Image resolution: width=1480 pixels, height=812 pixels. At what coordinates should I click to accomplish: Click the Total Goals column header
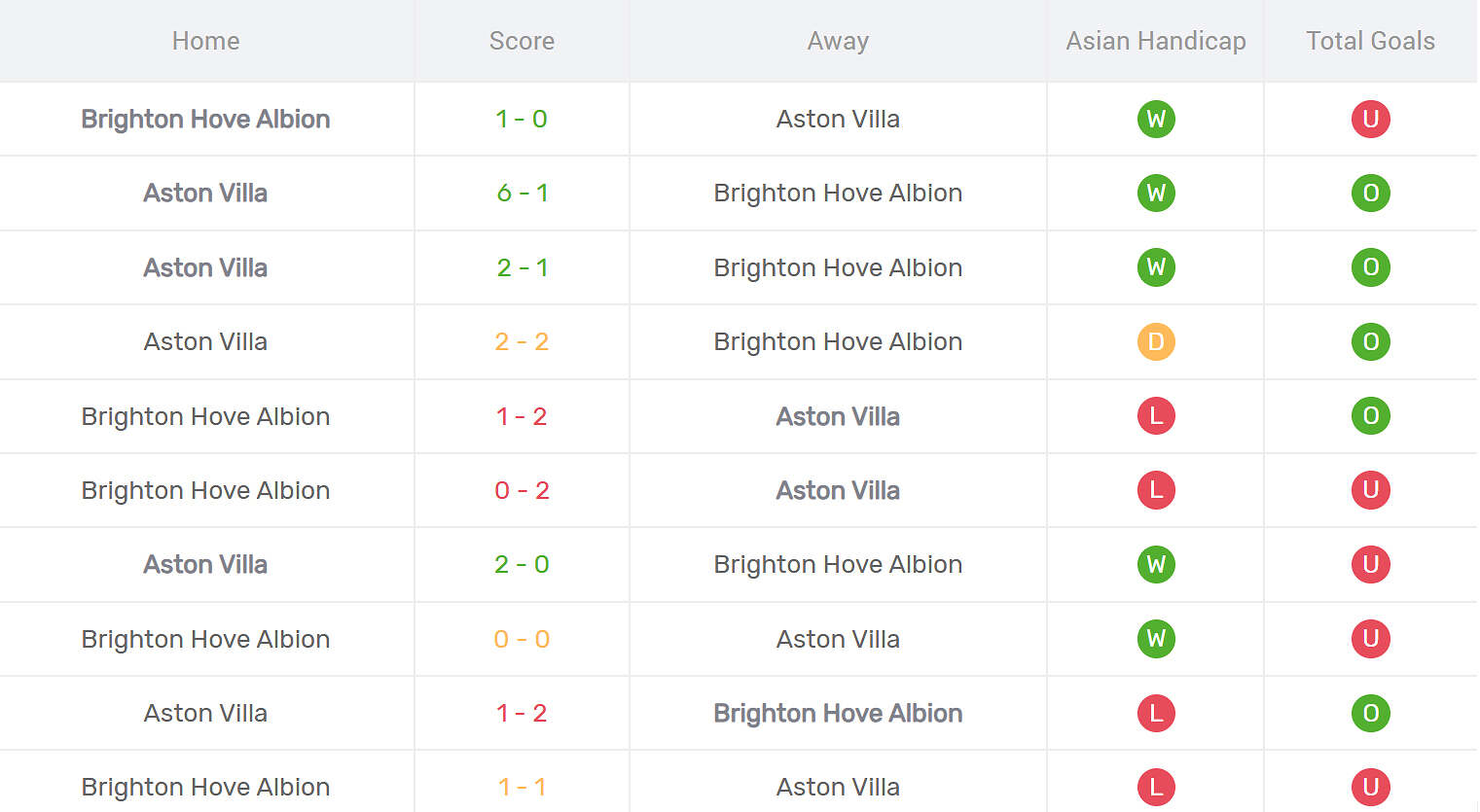pos(1370,41)
